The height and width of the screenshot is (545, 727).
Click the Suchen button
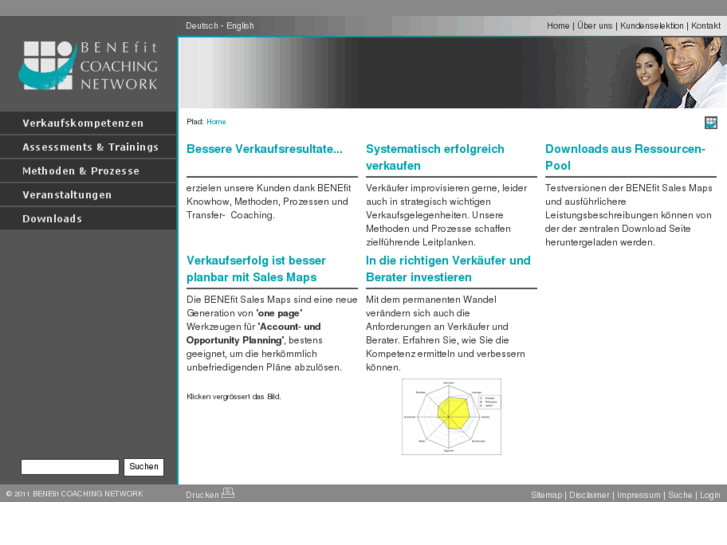144,467
